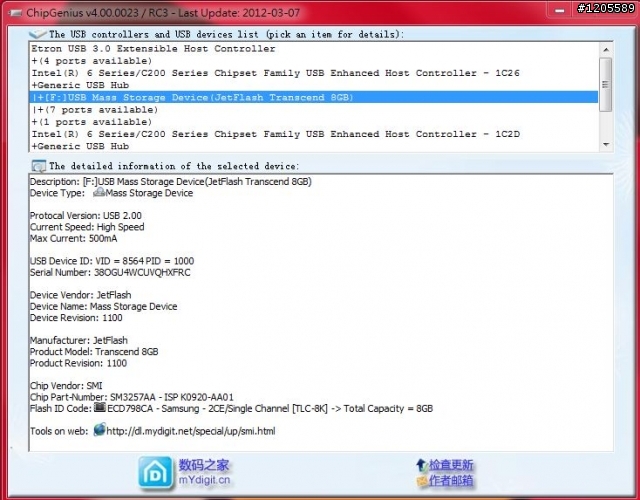
Task: Click the 'VID = 8564 PID = 1000' line
Action: click(x=112, y=261)
